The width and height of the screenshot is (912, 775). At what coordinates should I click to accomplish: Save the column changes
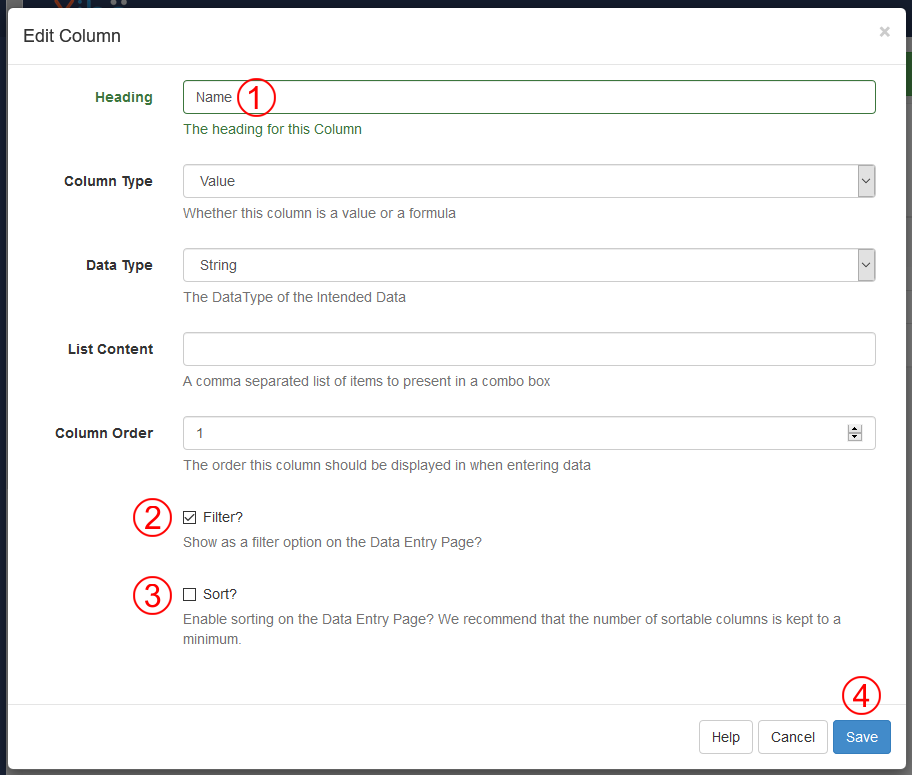pyautogui.click(x=861, y=737)
